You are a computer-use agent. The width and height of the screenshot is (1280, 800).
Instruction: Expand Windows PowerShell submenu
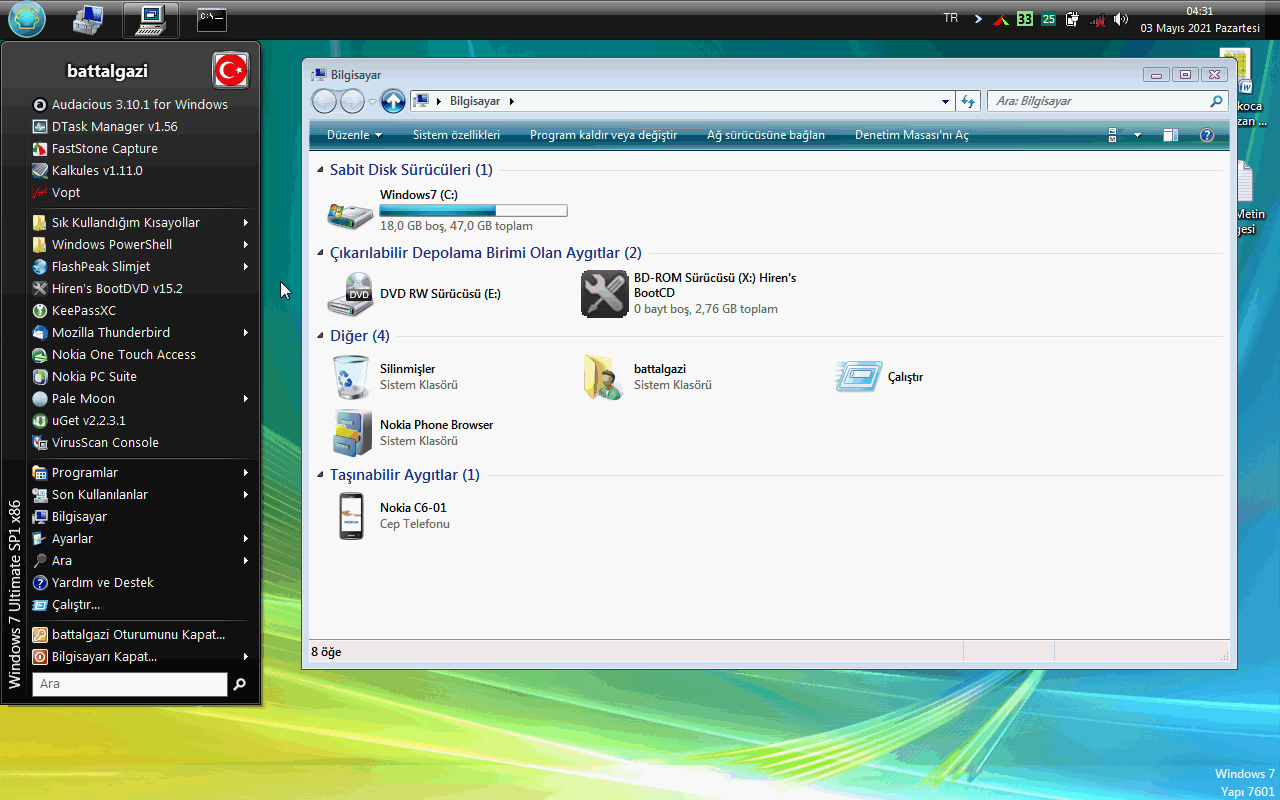[x=140, y=244]
